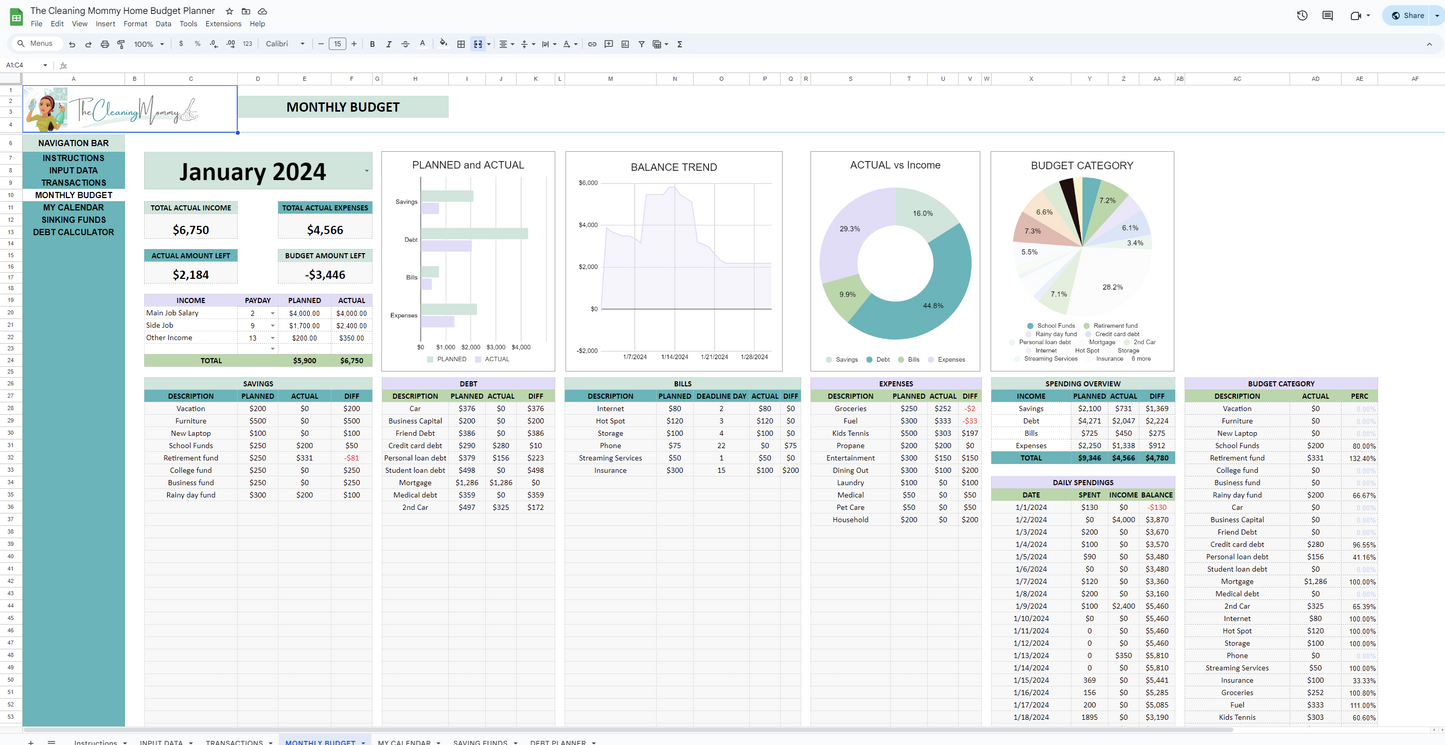Open the borders tool
1445x745 pixels.
click(x=461, y=44)
